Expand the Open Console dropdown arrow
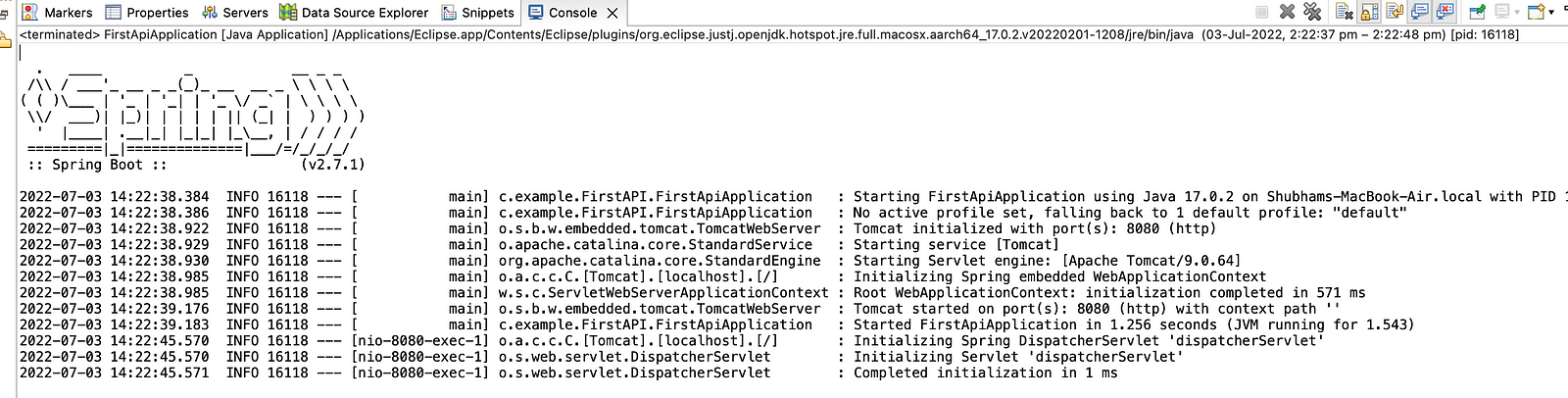Viewport: 1568px width, 398px height. tap(1551, 13)
